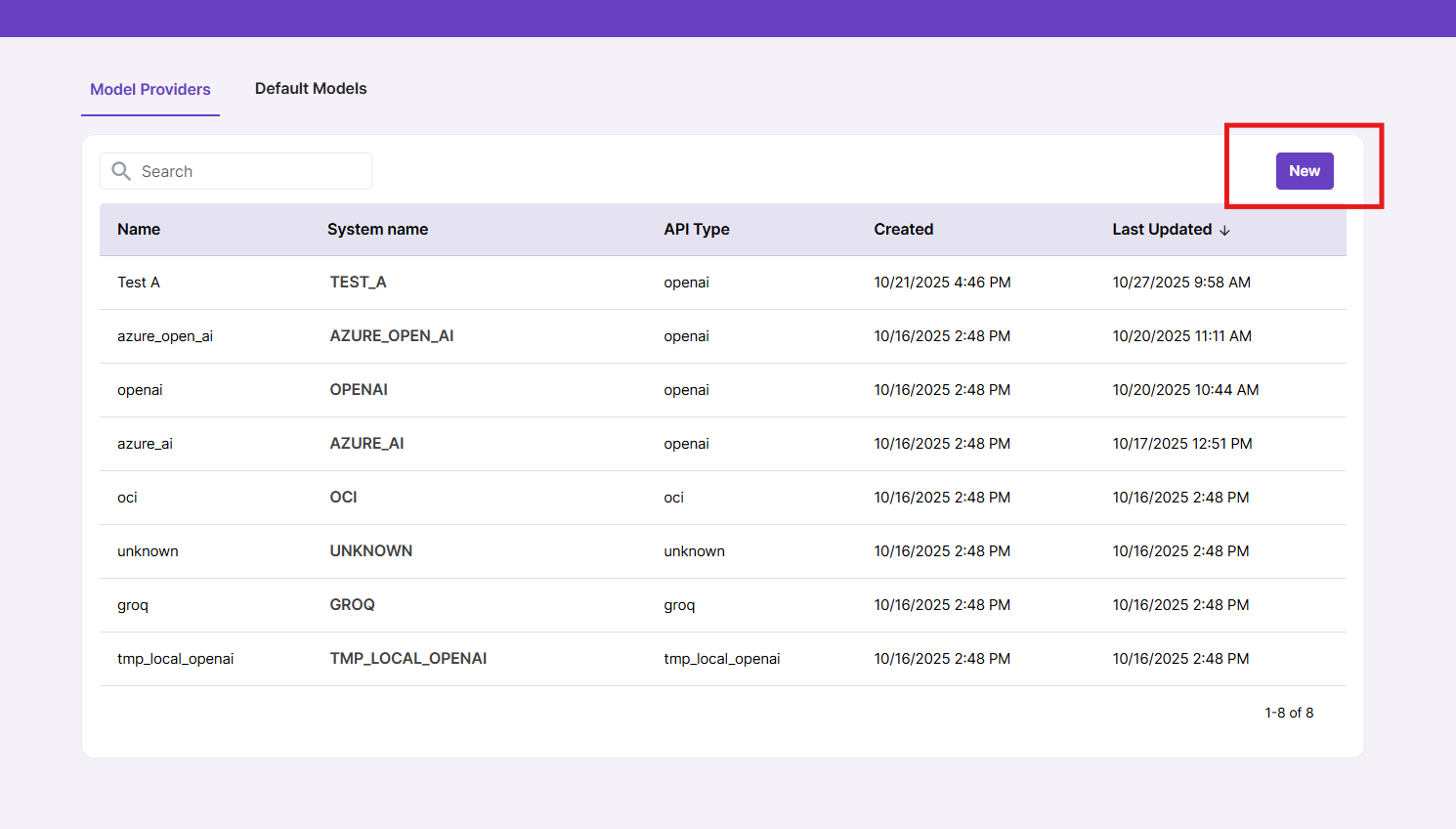Image resolution: width=1456 pixels, height=829 pixels.
Task: Select the oci provider row
Action: 127,498
